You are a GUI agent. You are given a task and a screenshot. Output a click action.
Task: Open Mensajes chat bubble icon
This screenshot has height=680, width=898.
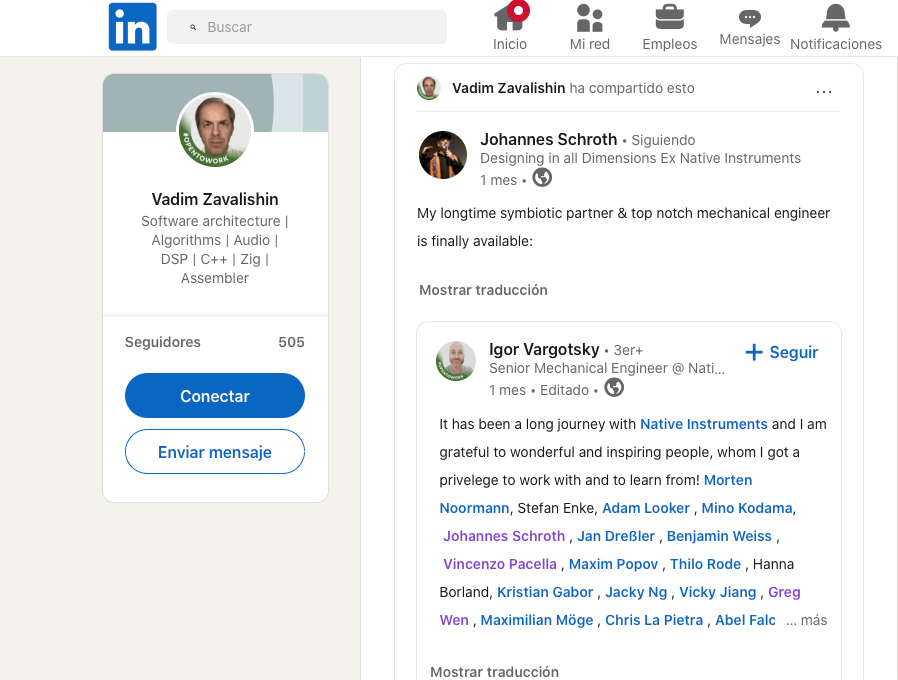pos(749,18)
